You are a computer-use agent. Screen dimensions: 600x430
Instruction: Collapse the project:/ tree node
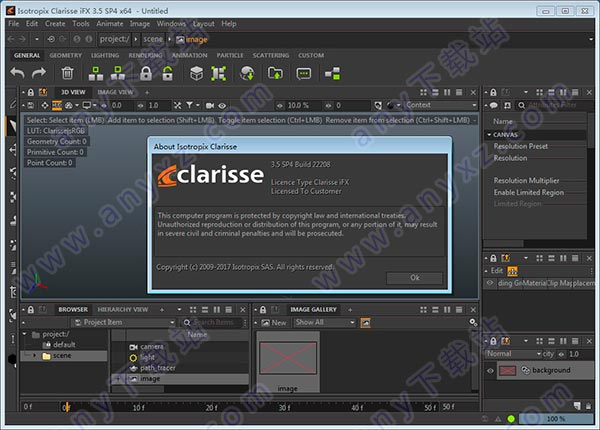[24, 334]
